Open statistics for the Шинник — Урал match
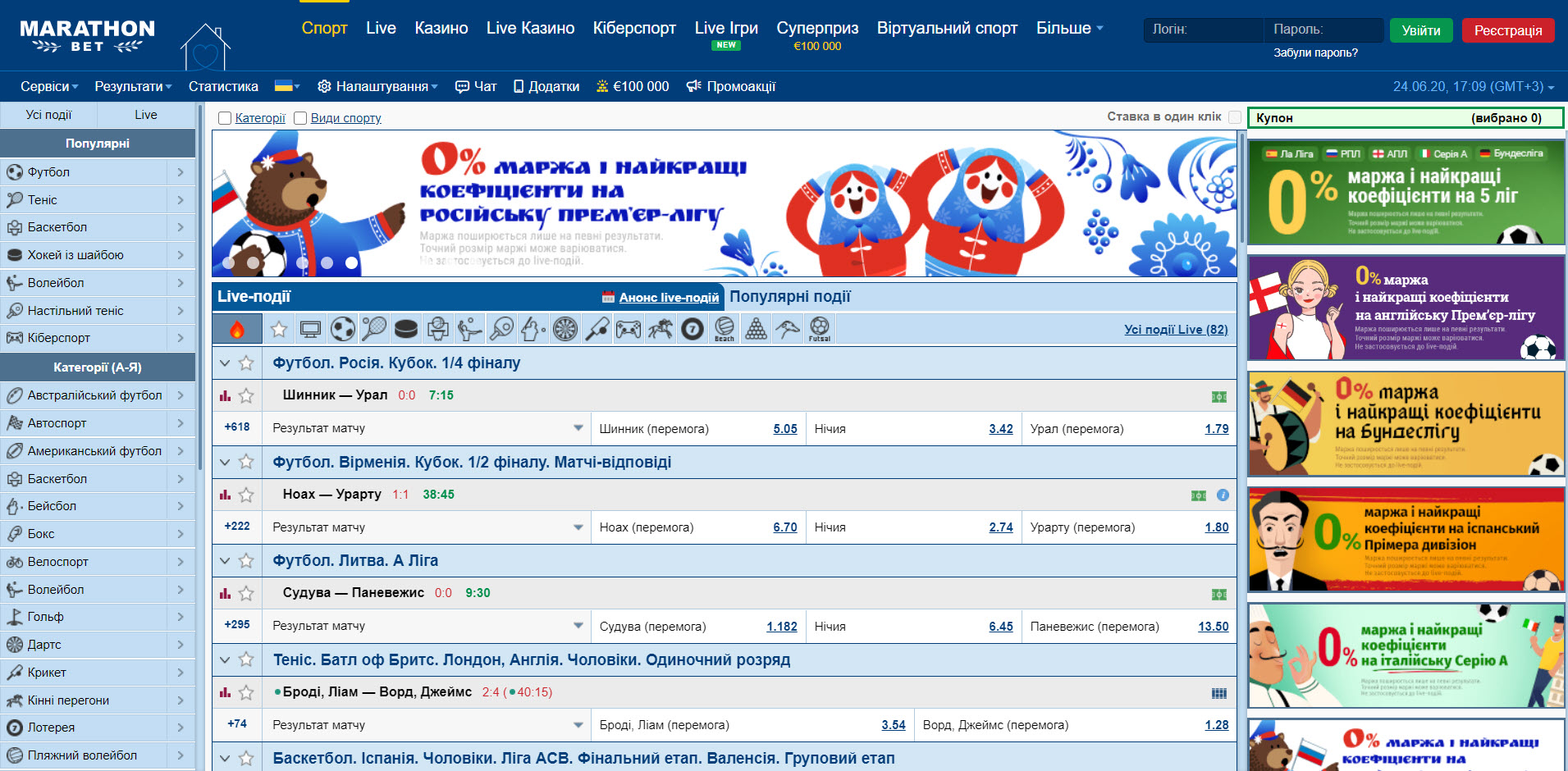The image size is (1568, 771). (x=226, y=395)
